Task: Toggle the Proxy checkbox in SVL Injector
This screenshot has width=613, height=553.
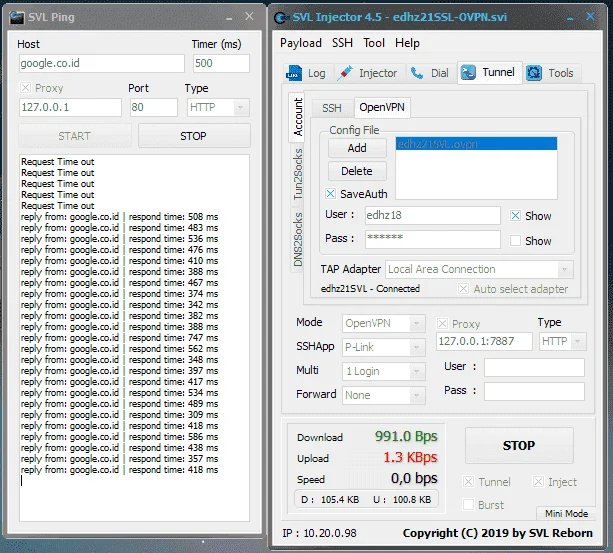Action: [x=442, y=324]
